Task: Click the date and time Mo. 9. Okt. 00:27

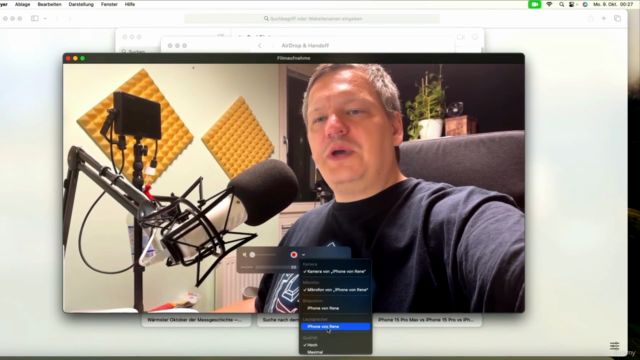Action: click(613, 4)
